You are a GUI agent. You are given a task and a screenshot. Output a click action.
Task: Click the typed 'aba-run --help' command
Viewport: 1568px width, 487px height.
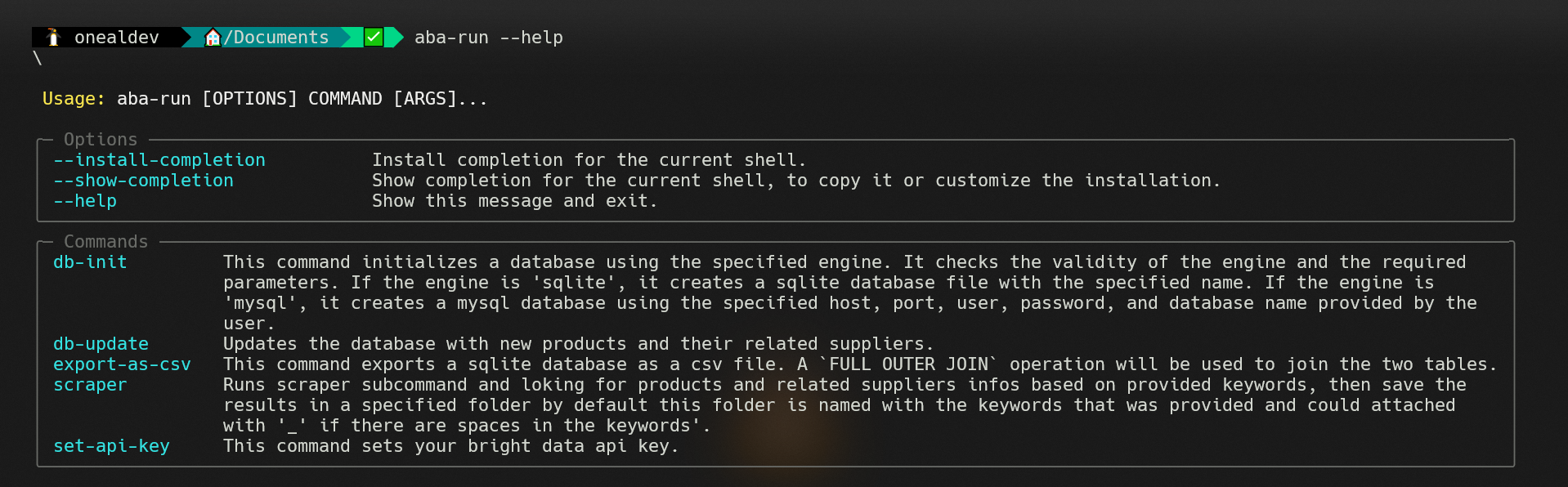488,38
